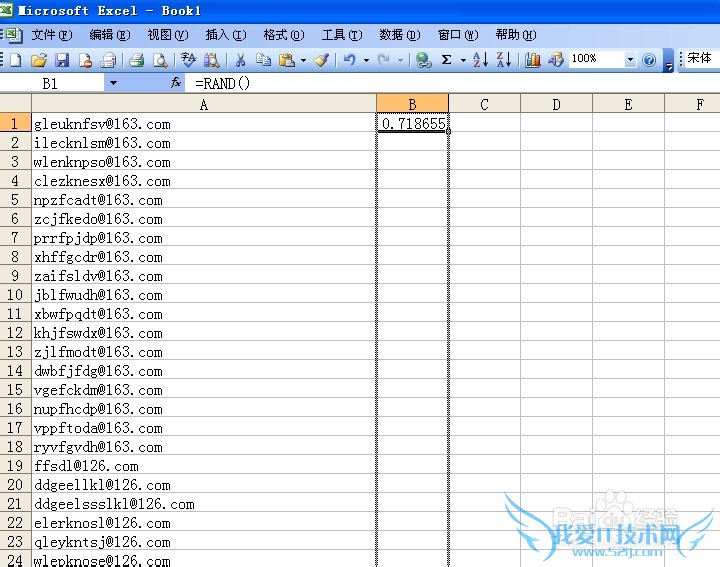The height and width of the screenshot is (567, 720).
Task: Cut selection with the scissors icon
Action: 240,60
